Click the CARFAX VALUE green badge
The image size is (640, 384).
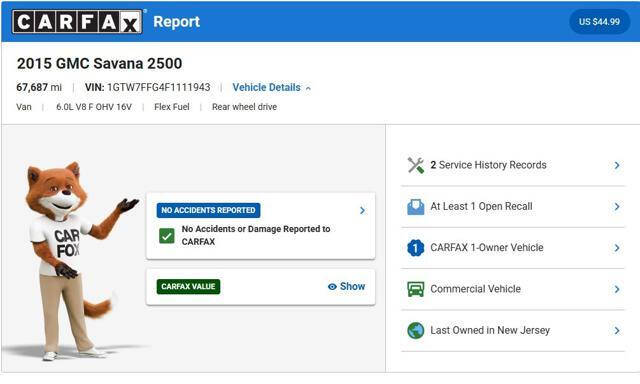tap(188, 286)
